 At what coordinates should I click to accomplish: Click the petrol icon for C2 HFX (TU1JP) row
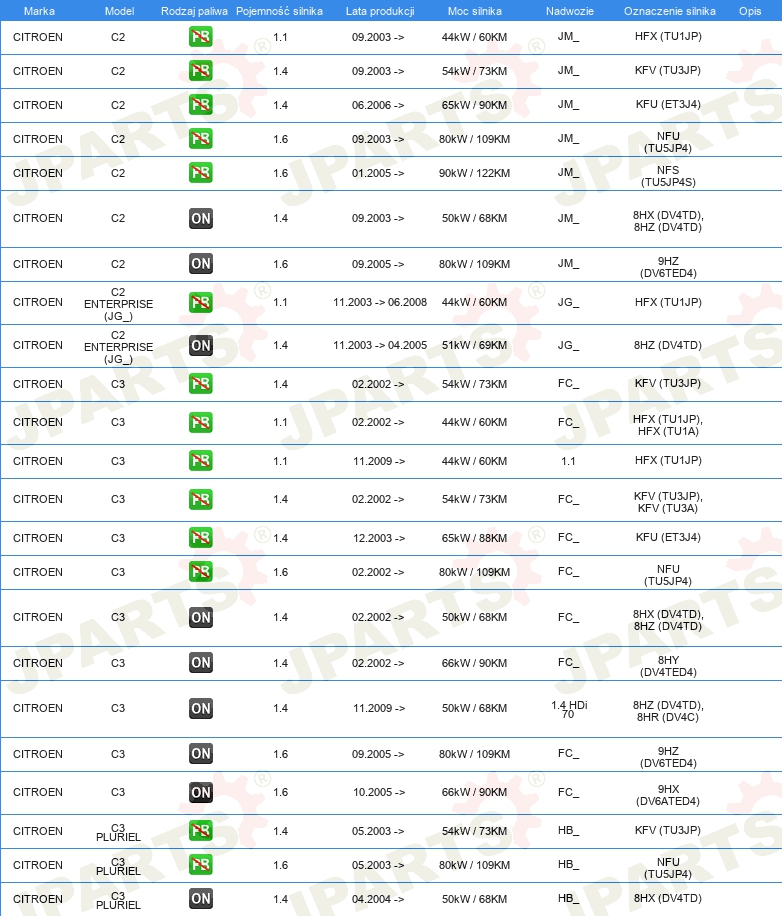[200, 37]
